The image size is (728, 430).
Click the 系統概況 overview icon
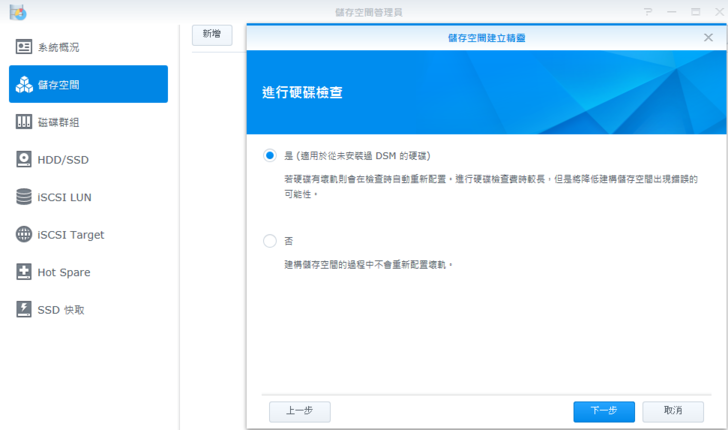coord(24,47)
